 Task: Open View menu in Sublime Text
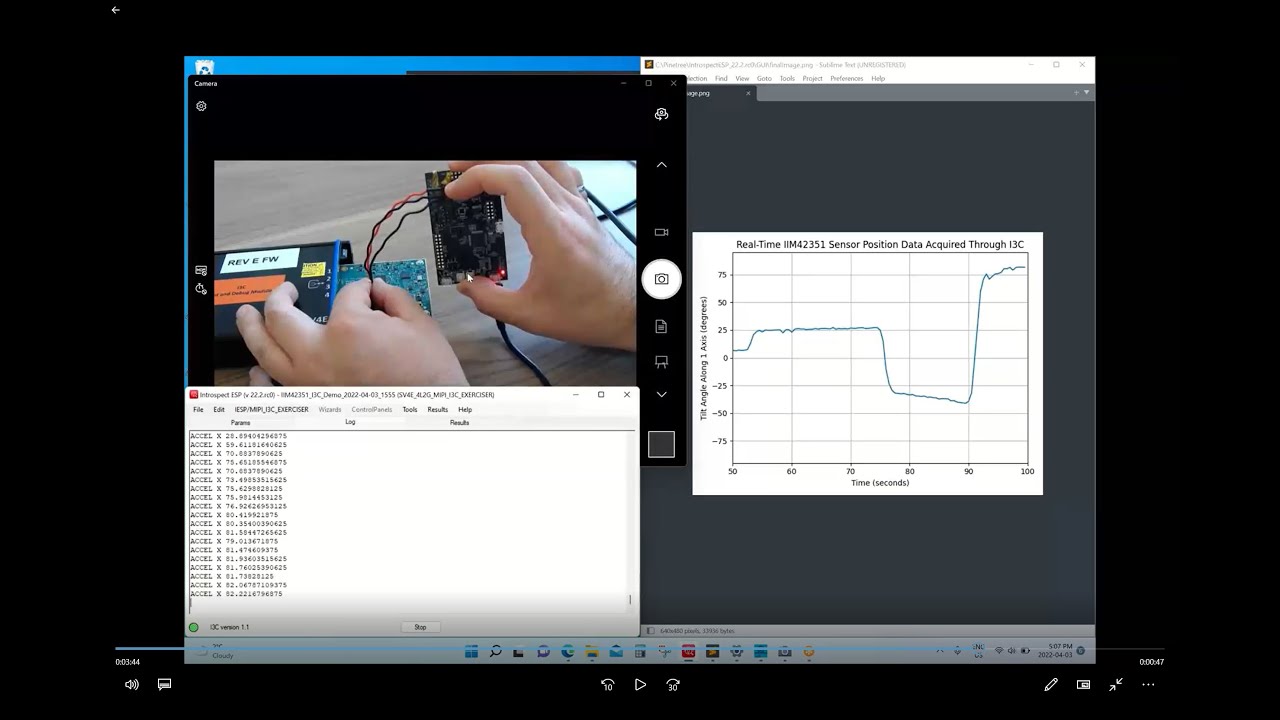742,78
